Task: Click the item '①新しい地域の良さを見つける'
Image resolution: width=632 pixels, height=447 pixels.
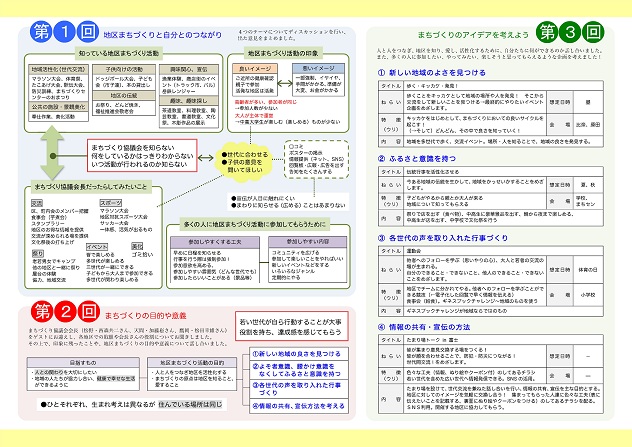Action: pos(299,354)
